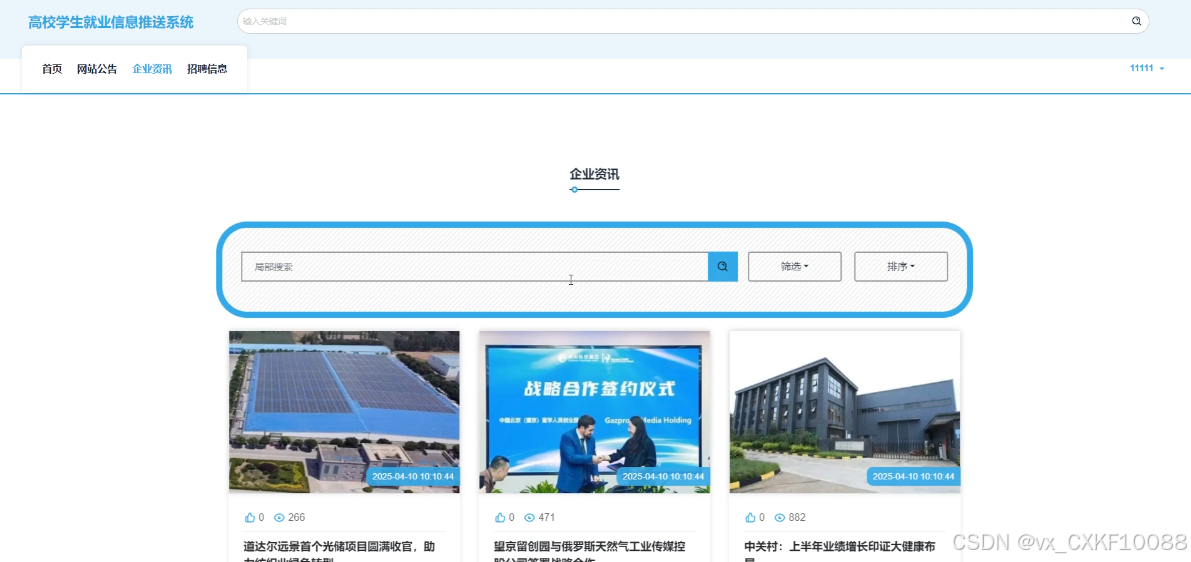Focus the 局部搜索 local search field
The height and width of the screenshot is (562, 1191).
point(475,267)
